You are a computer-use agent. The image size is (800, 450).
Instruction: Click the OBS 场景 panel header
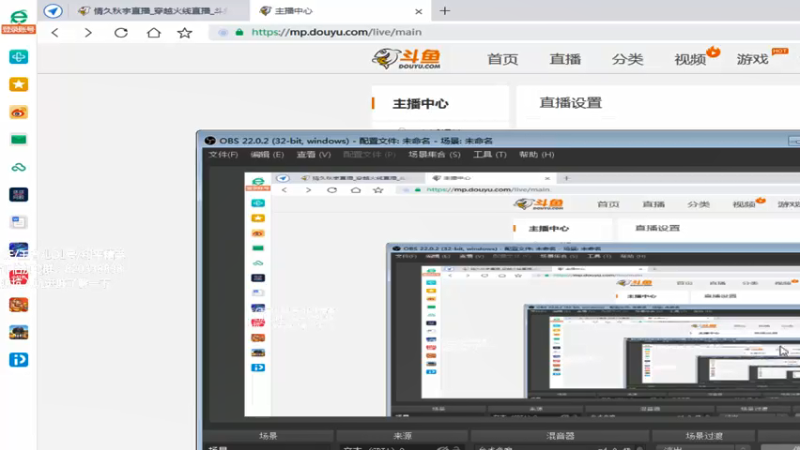coord(268,436)
